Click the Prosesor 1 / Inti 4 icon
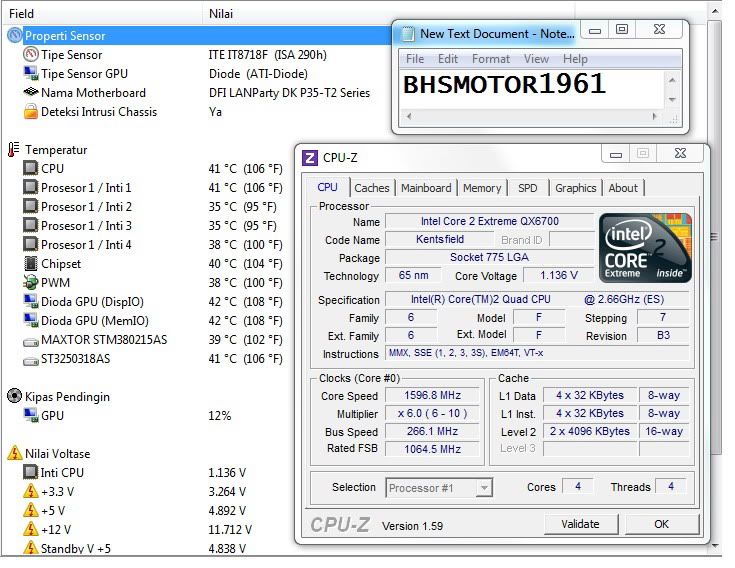Screen dimensions: 735x568 (30, 244)
